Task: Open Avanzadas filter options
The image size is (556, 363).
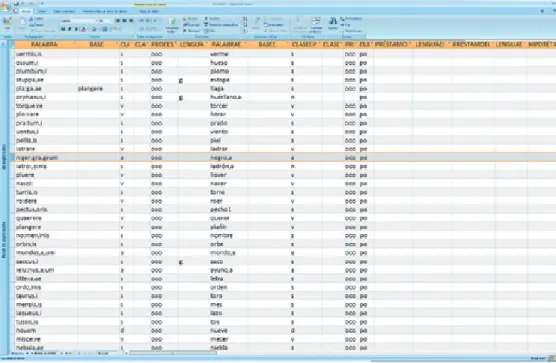Action: (274, 25)
